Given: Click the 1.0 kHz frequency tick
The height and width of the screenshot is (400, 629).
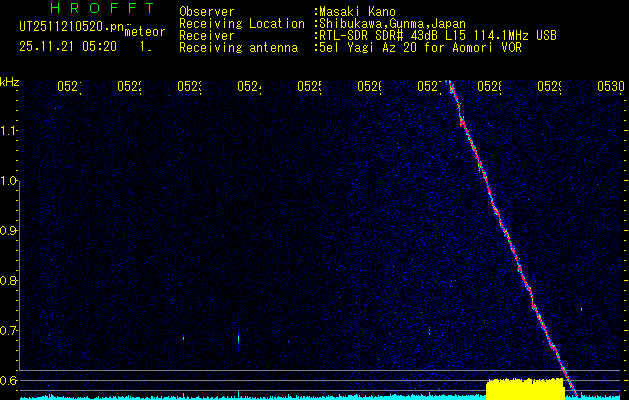Looking at the screenshot, I should pos(9,181).
